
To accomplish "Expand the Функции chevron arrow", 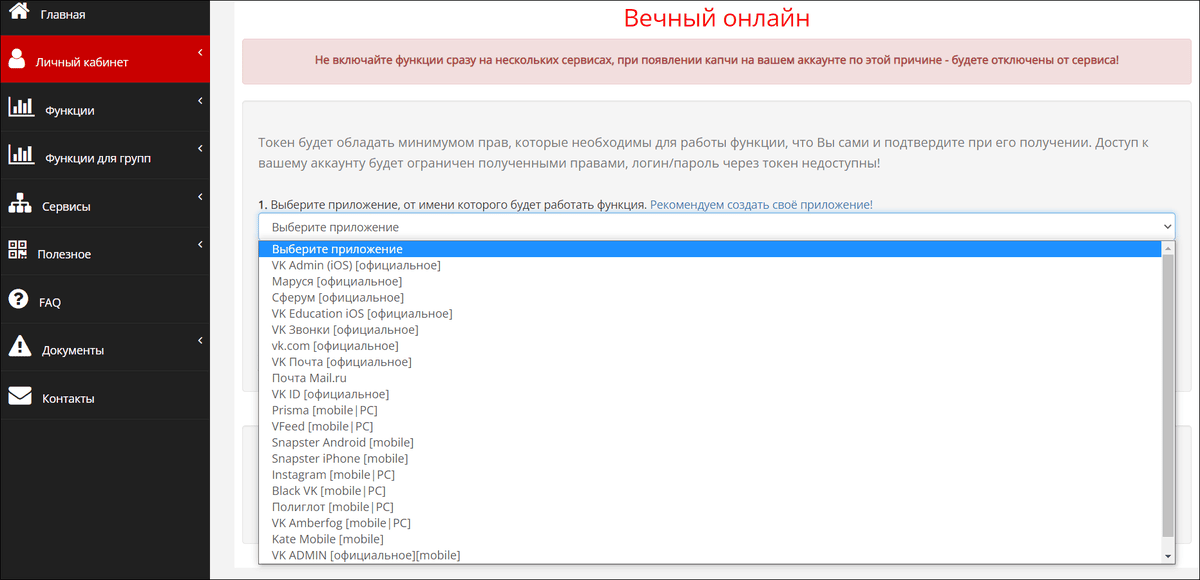I will tap(200, 100).
